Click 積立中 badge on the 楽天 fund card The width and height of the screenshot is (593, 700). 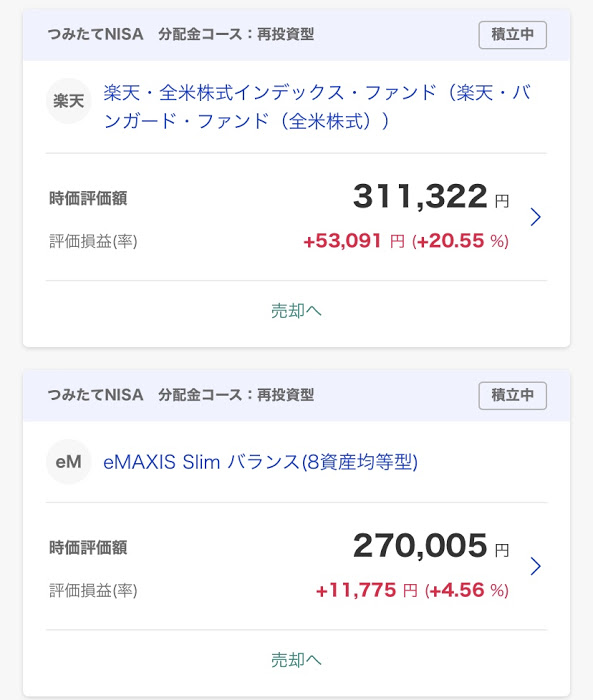coord(513,35)
